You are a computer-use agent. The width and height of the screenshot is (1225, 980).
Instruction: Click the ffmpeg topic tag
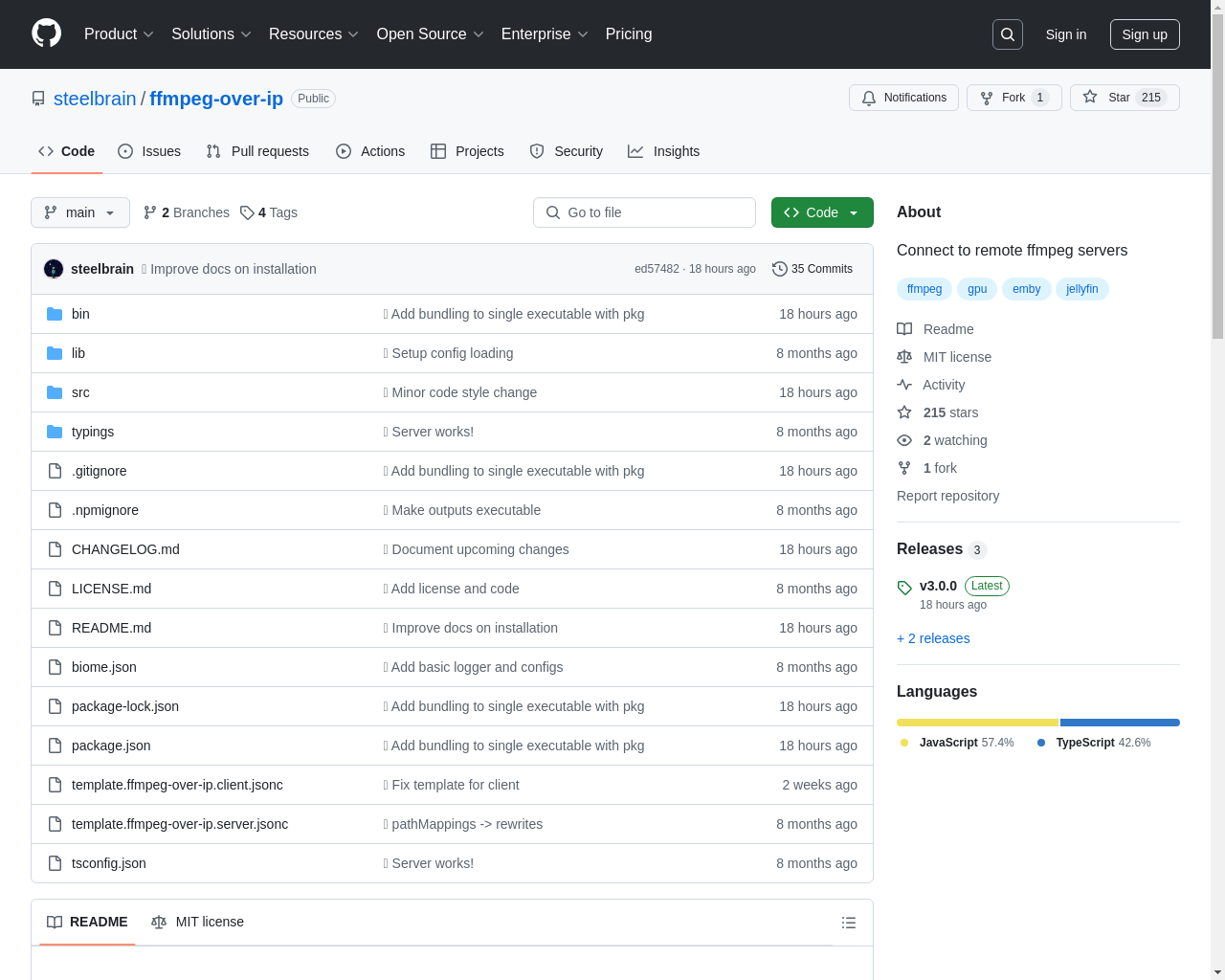[x=924, y=289]
